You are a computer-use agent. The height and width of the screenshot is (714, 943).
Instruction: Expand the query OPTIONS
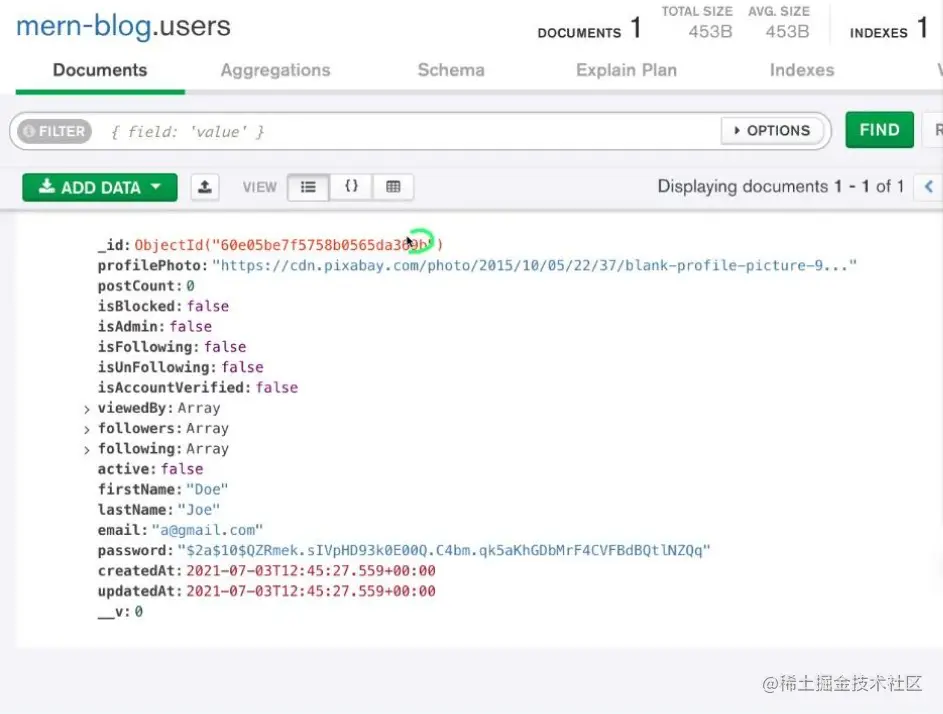pyautogui.click(x=772, y=131)
